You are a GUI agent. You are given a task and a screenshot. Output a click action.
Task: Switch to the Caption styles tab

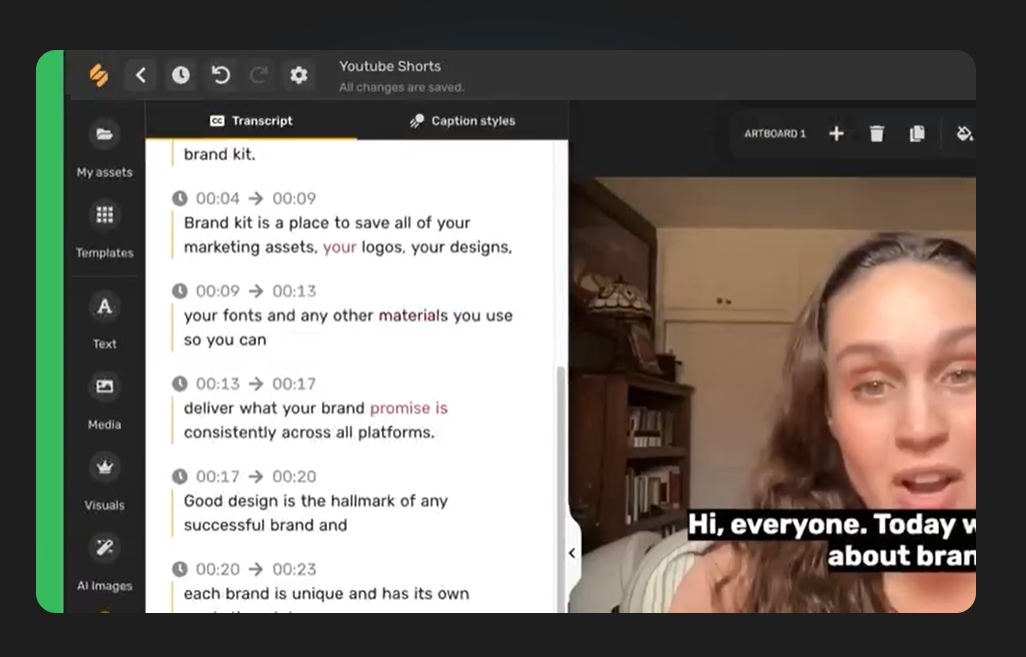coord(463,120)
